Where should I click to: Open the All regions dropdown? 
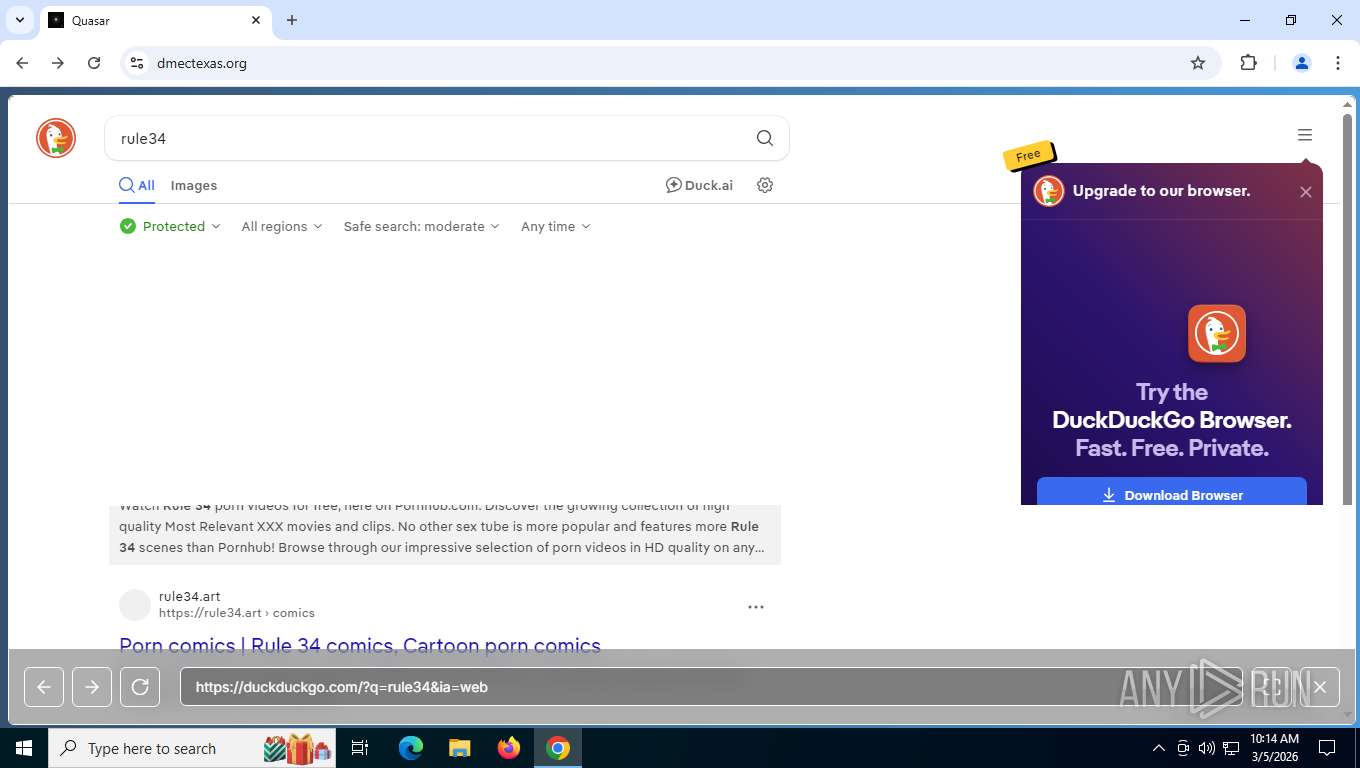click(282, 226)
